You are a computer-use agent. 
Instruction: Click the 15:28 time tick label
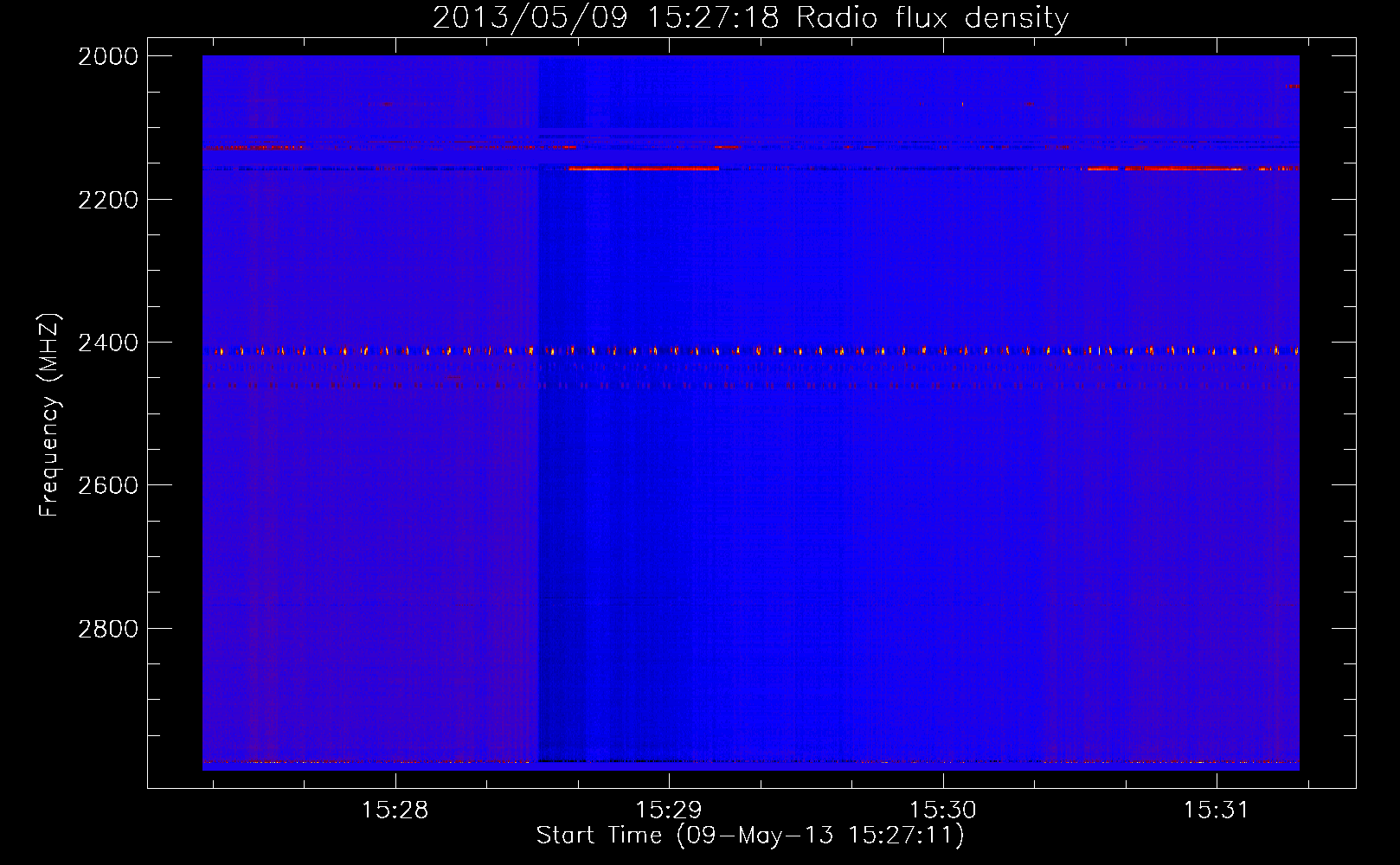395,811
